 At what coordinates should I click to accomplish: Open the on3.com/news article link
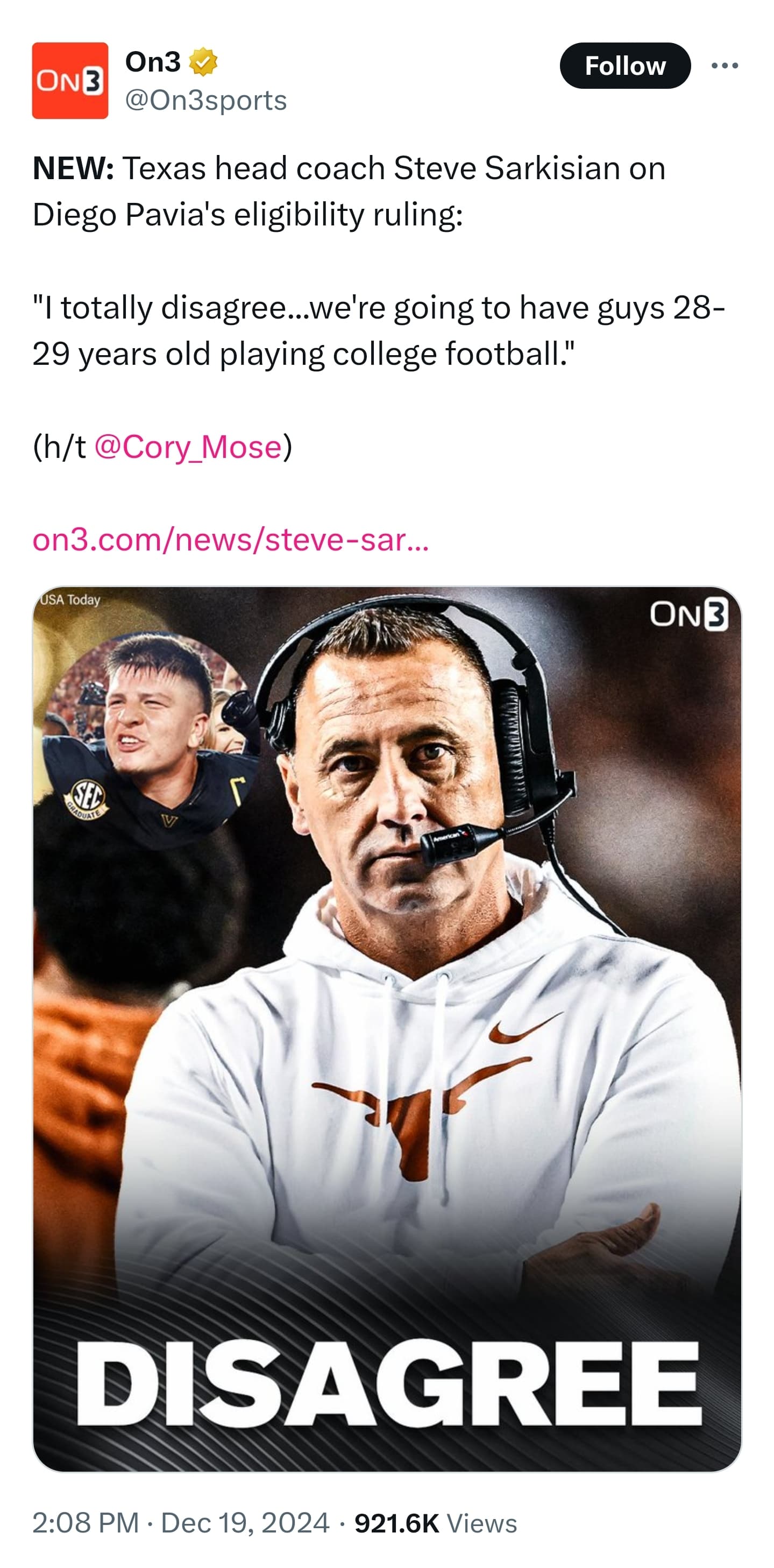[x=231, y=539]
